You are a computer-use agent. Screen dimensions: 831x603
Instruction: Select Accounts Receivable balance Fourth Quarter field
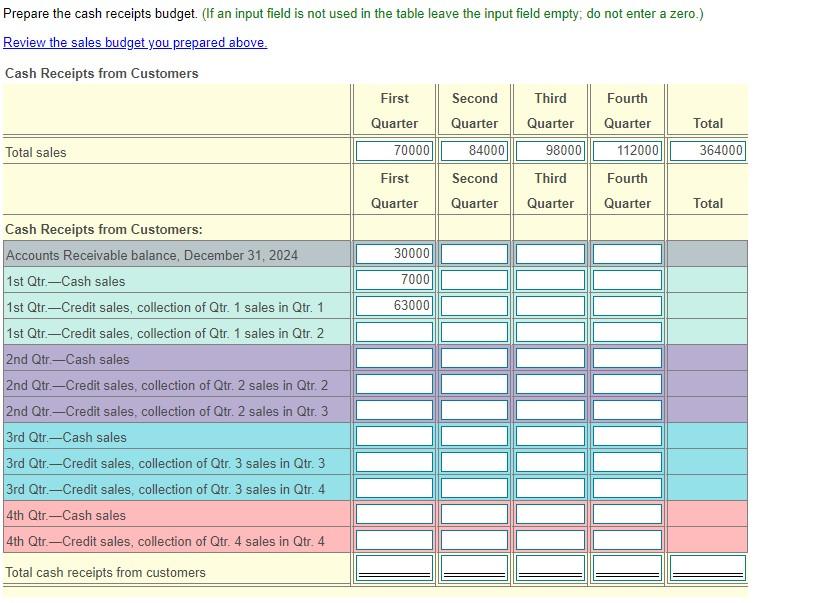[x=627, y=254]
